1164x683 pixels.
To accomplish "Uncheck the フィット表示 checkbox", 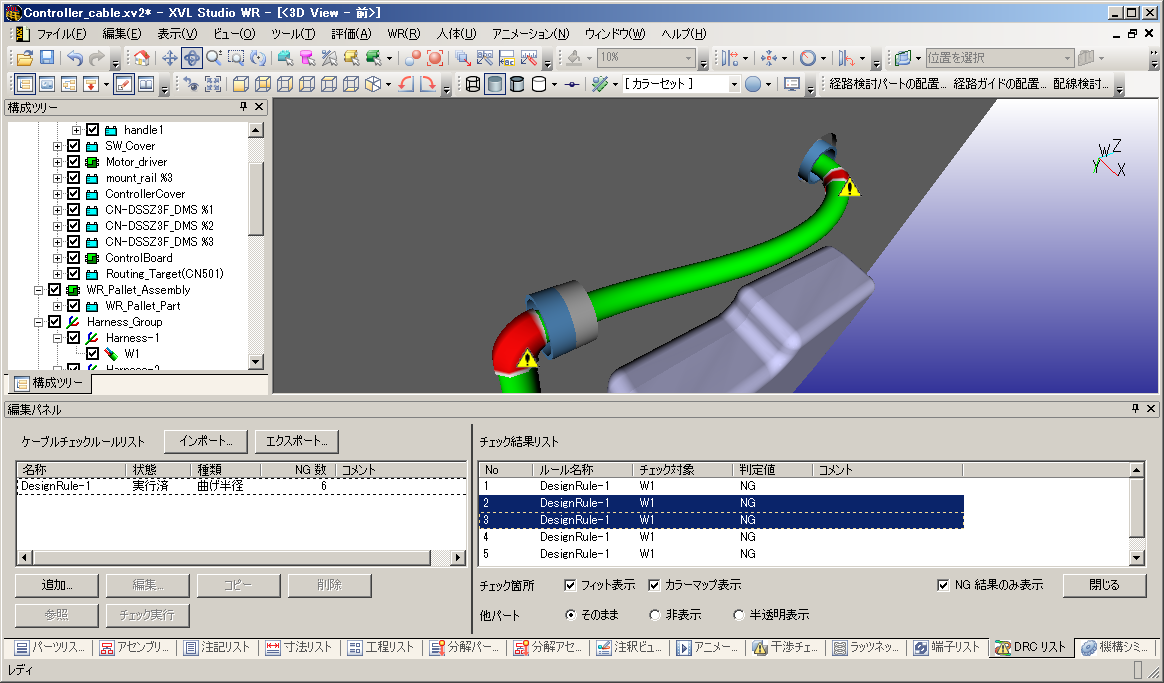I will [570, 585].
